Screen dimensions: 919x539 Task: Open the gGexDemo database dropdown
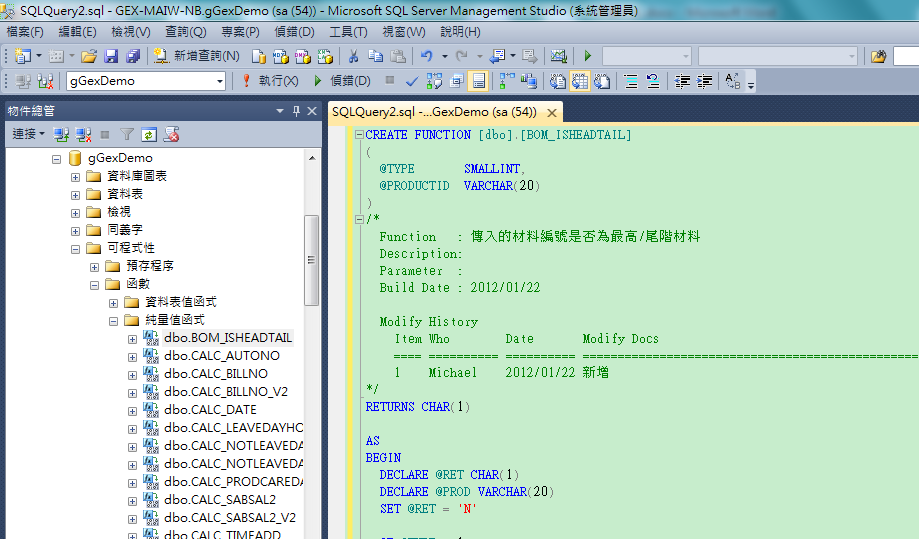coord(220,81)
